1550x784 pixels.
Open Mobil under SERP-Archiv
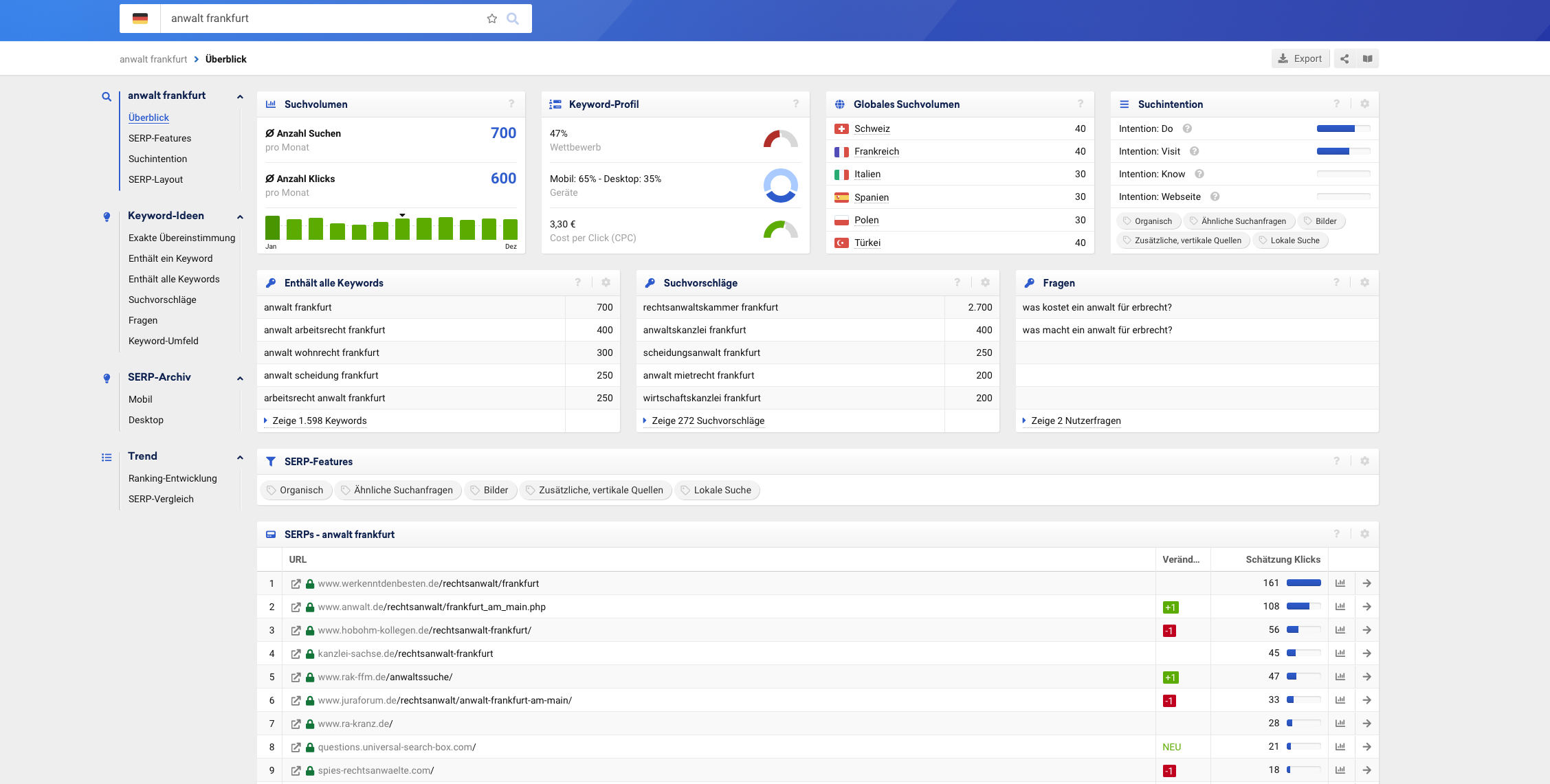tap(140, 399)
